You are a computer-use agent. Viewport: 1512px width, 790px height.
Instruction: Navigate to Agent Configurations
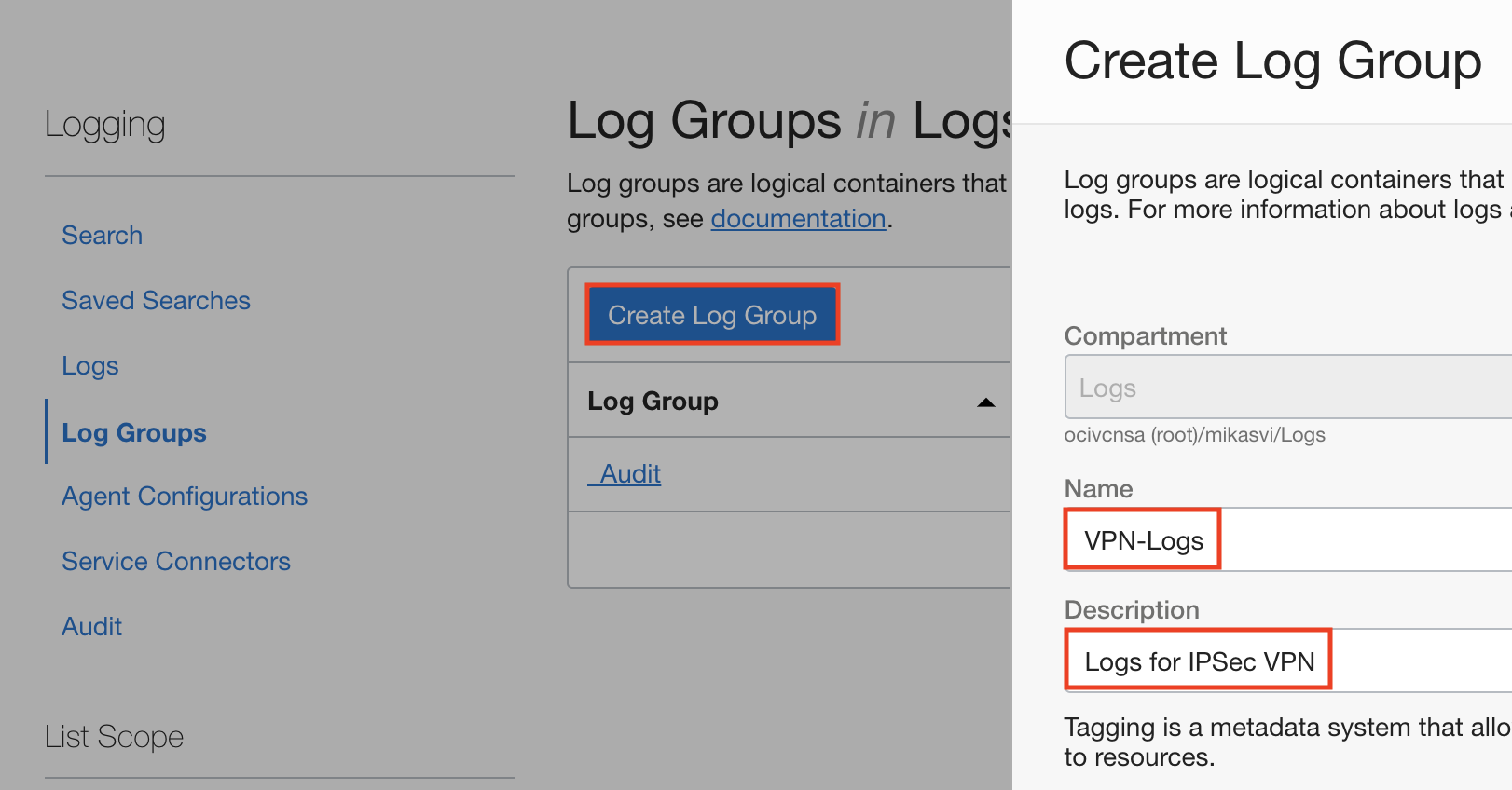tap(184, 497)
